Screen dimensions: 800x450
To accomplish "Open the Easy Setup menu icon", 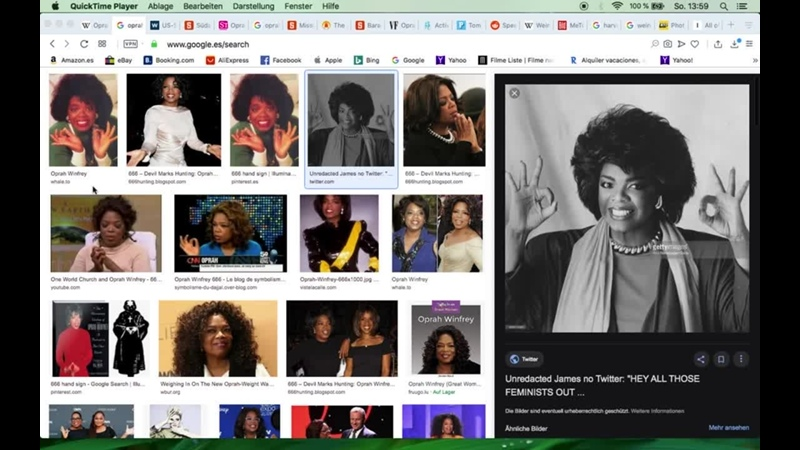I will pos(749,44).
